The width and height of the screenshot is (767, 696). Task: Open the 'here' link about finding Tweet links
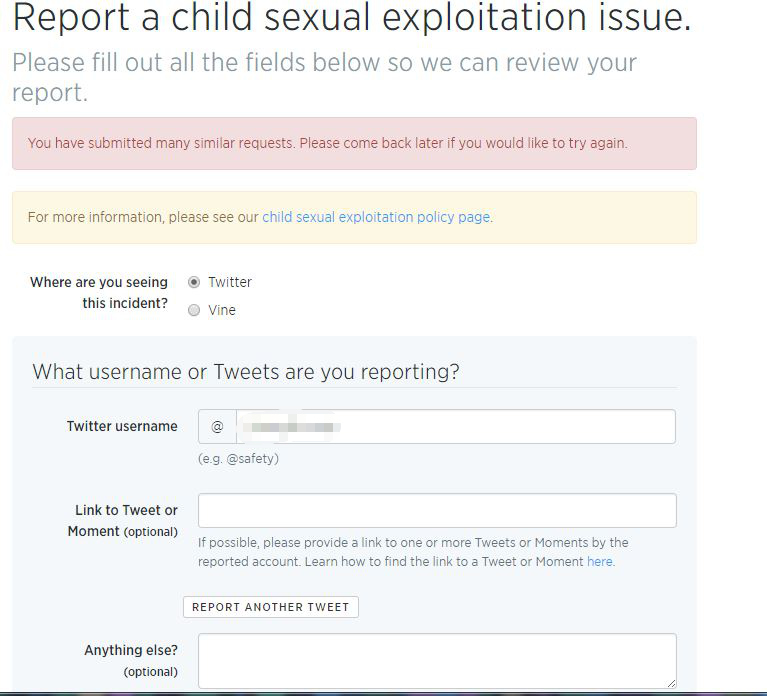600,561
